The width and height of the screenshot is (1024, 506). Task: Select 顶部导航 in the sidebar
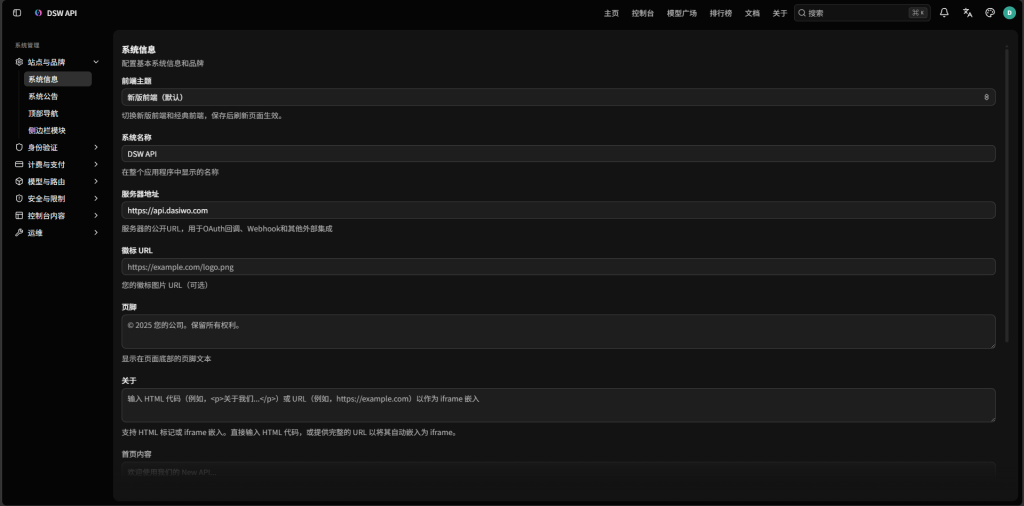tap(57, 113)
